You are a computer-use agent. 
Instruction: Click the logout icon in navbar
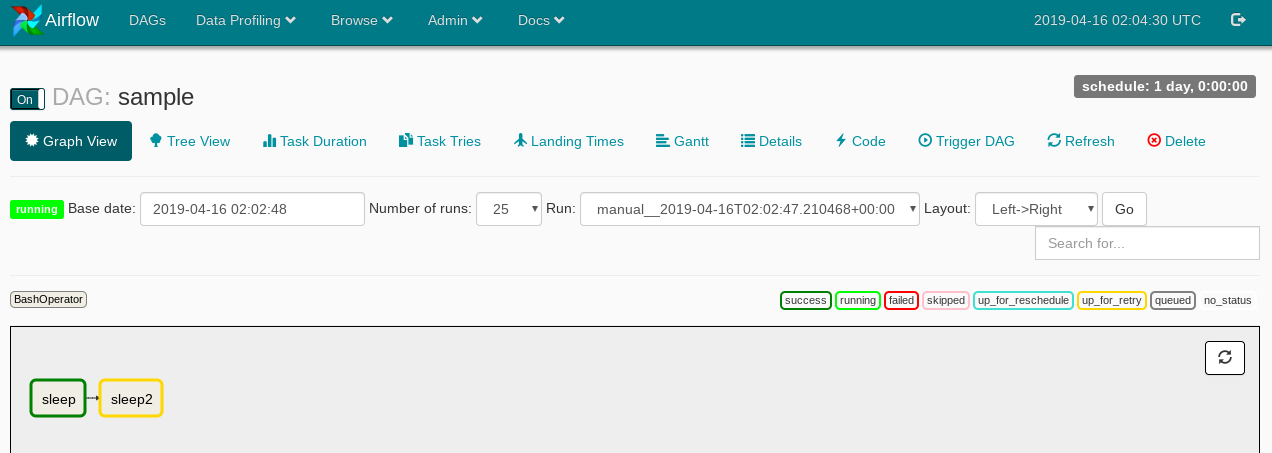[1238, 20]
